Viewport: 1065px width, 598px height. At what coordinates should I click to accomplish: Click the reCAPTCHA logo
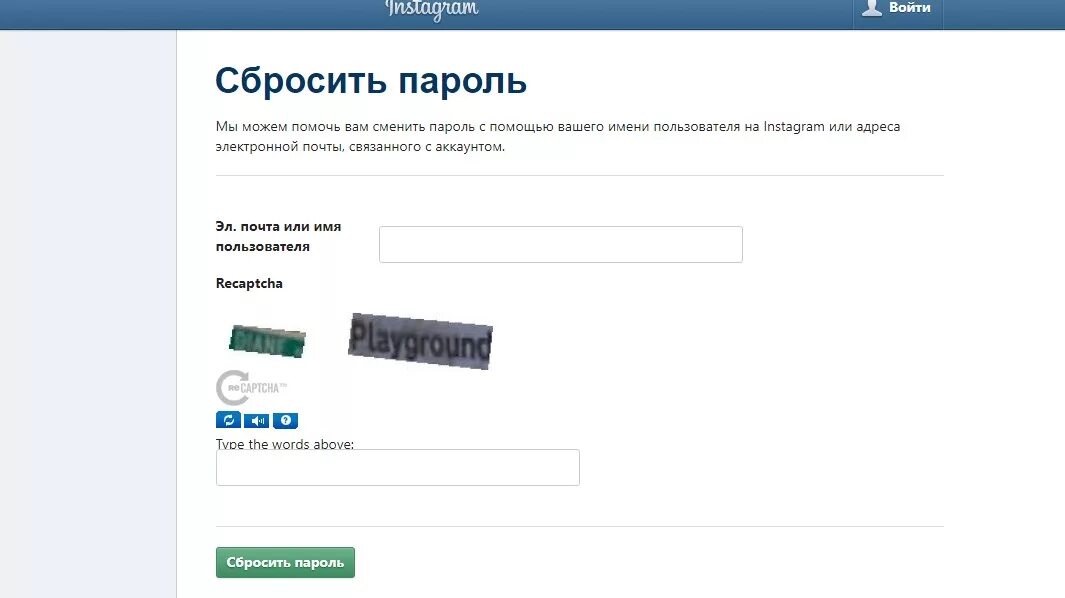click(251, 388)
